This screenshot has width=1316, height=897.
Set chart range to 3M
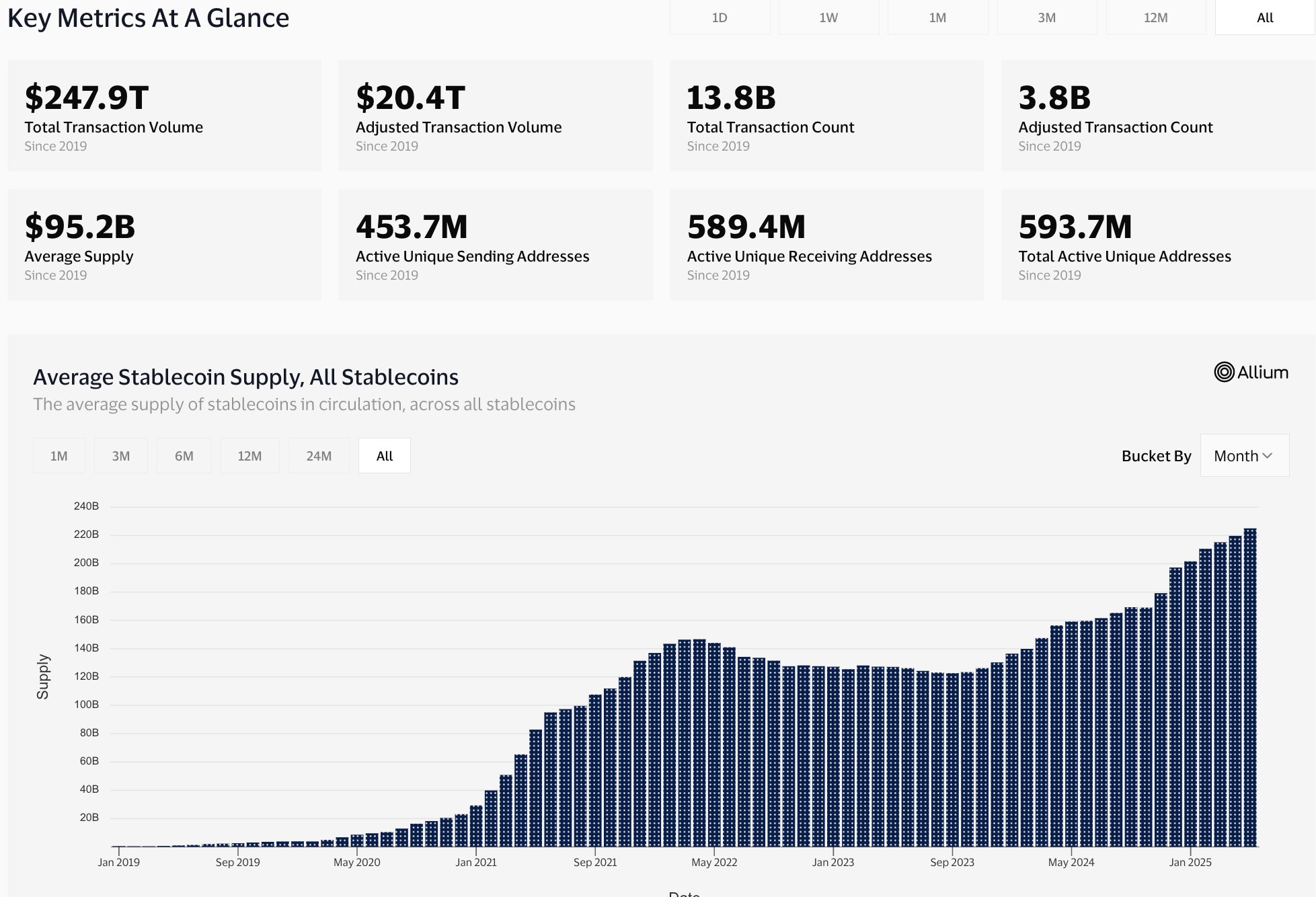121,456
